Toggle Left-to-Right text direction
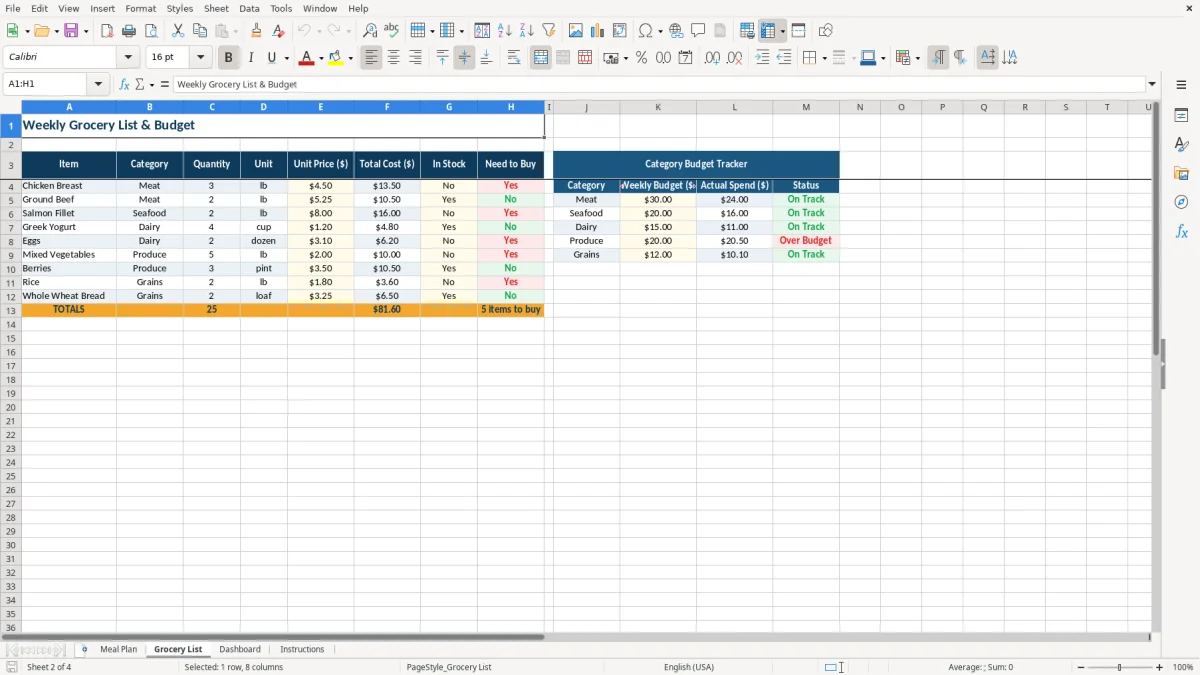The image size is (1200, 675). click(938, 58)
